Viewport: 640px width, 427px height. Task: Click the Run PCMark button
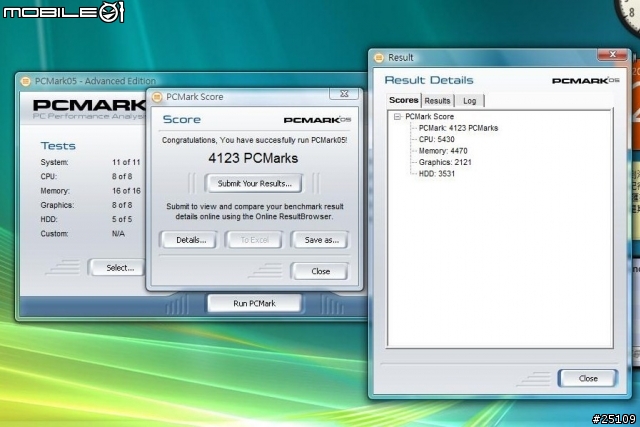pos(254,303)
